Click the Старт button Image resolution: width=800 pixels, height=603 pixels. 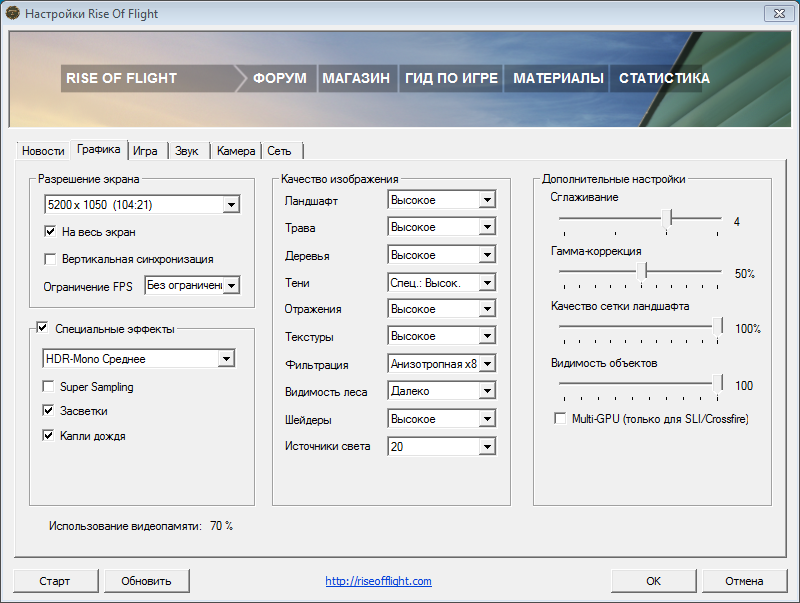point(55,581)
